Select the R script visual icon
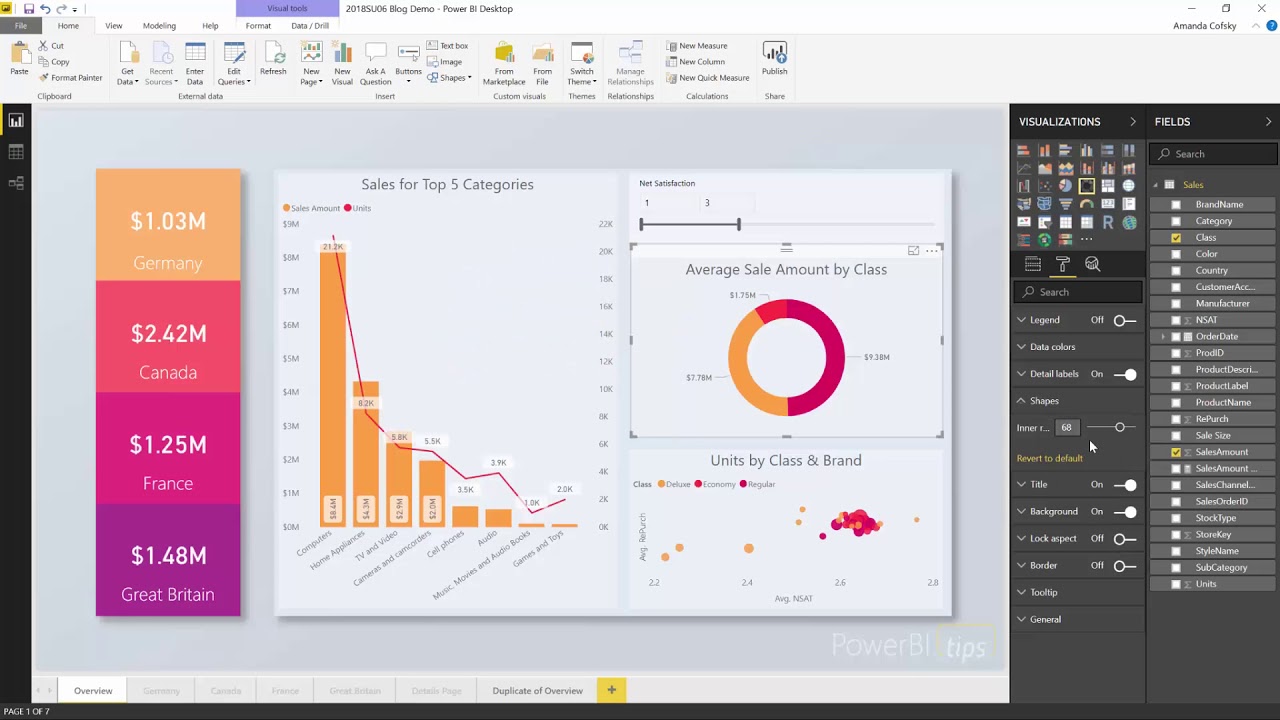This screenshot has width=1280, height=720. coord(1108,222)
